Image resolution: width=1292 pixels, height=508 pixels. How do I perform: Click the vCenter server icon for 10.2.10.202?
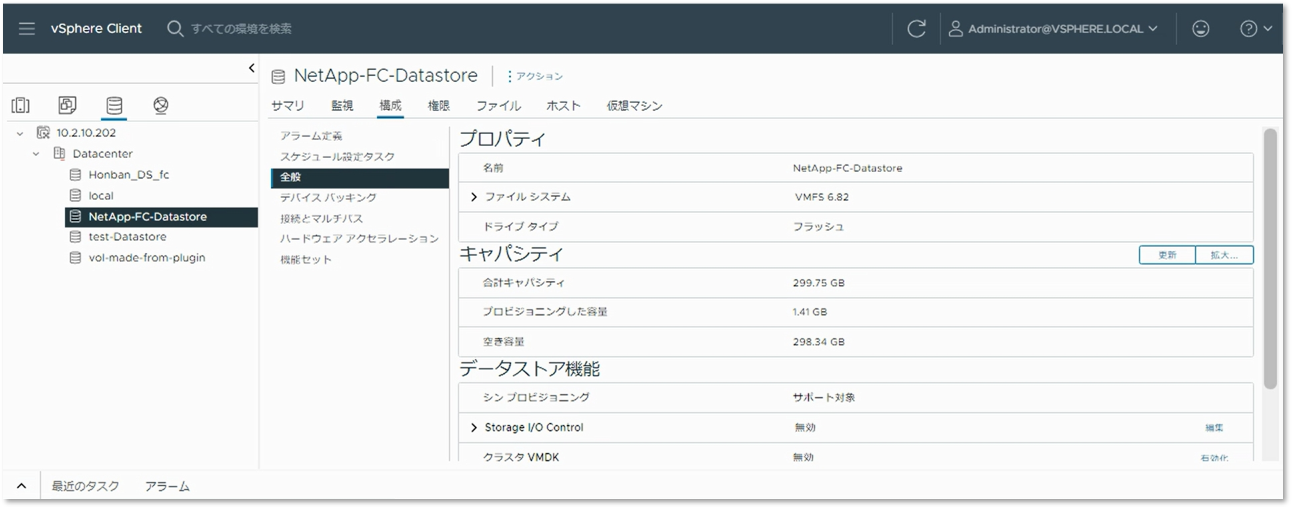[x=43, y=132]
